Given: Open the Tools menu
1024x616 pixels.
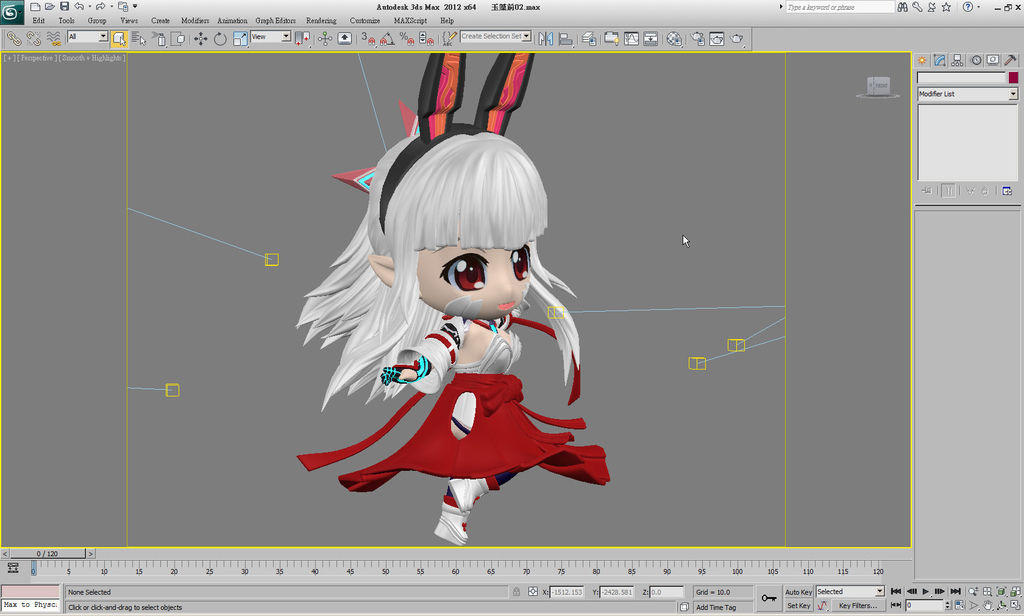Looking at the screenshot, I should (67, 20).
